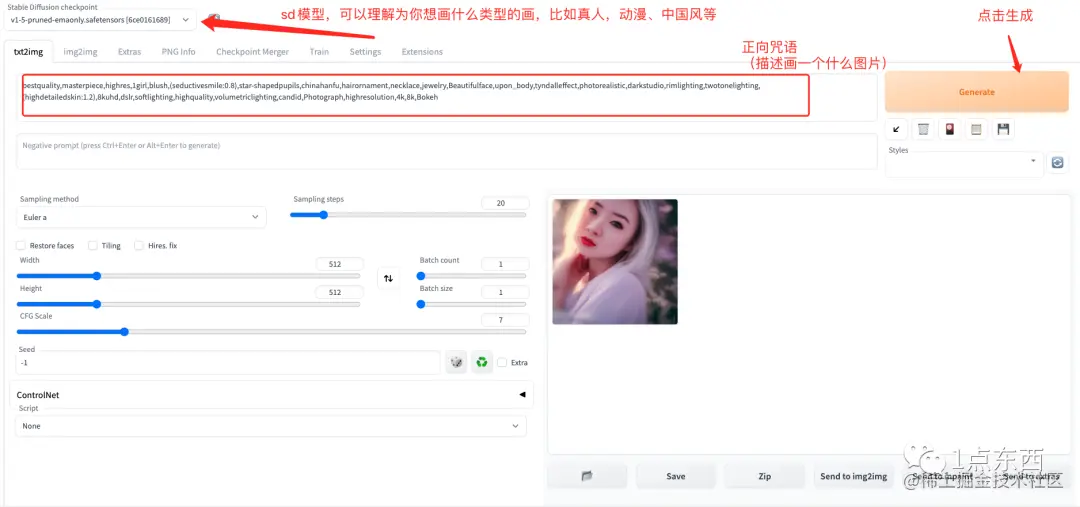Click the green recycle icon to reuse the seed
This screenshot has height=507, width=1080.
point(482,362)
